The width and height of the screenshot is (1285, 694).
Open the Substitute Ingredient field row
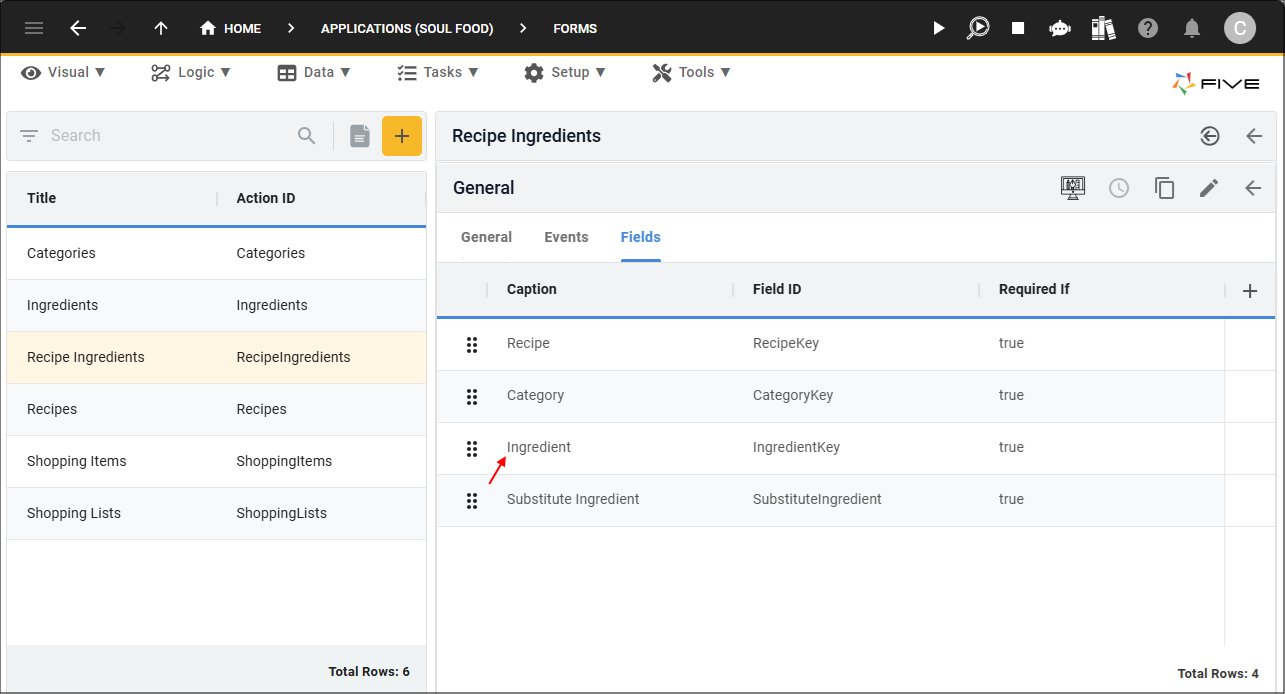(830, 500)
